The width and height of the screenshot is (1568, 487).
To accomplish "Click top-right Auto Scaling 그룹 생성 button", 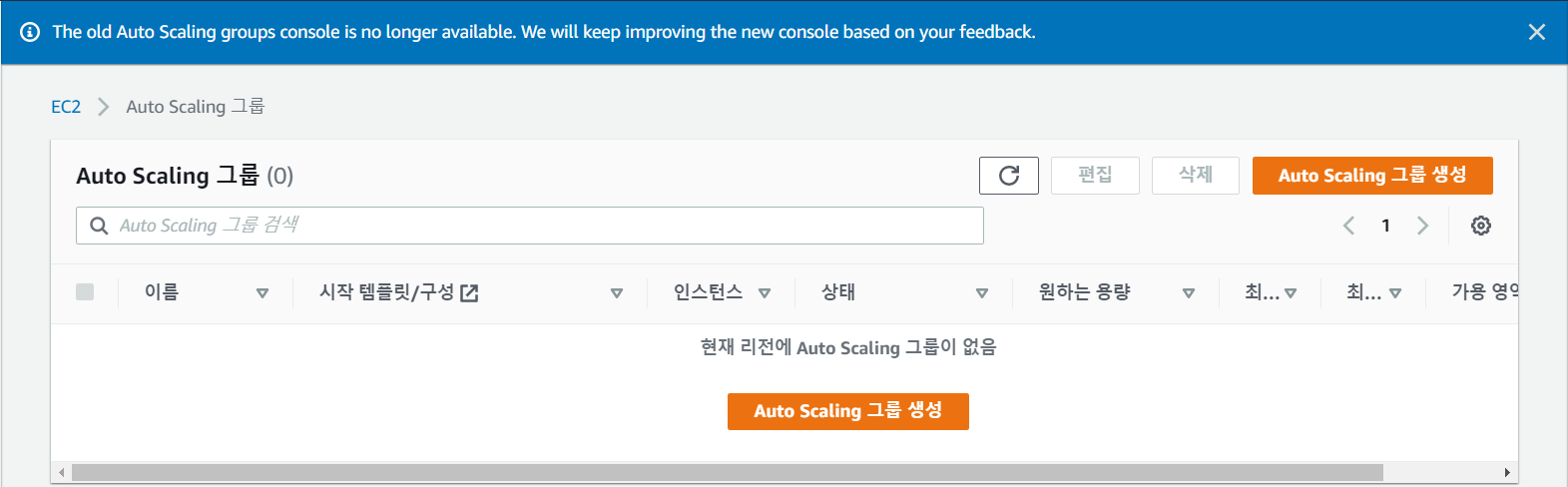I will [x=1372, y=176].
